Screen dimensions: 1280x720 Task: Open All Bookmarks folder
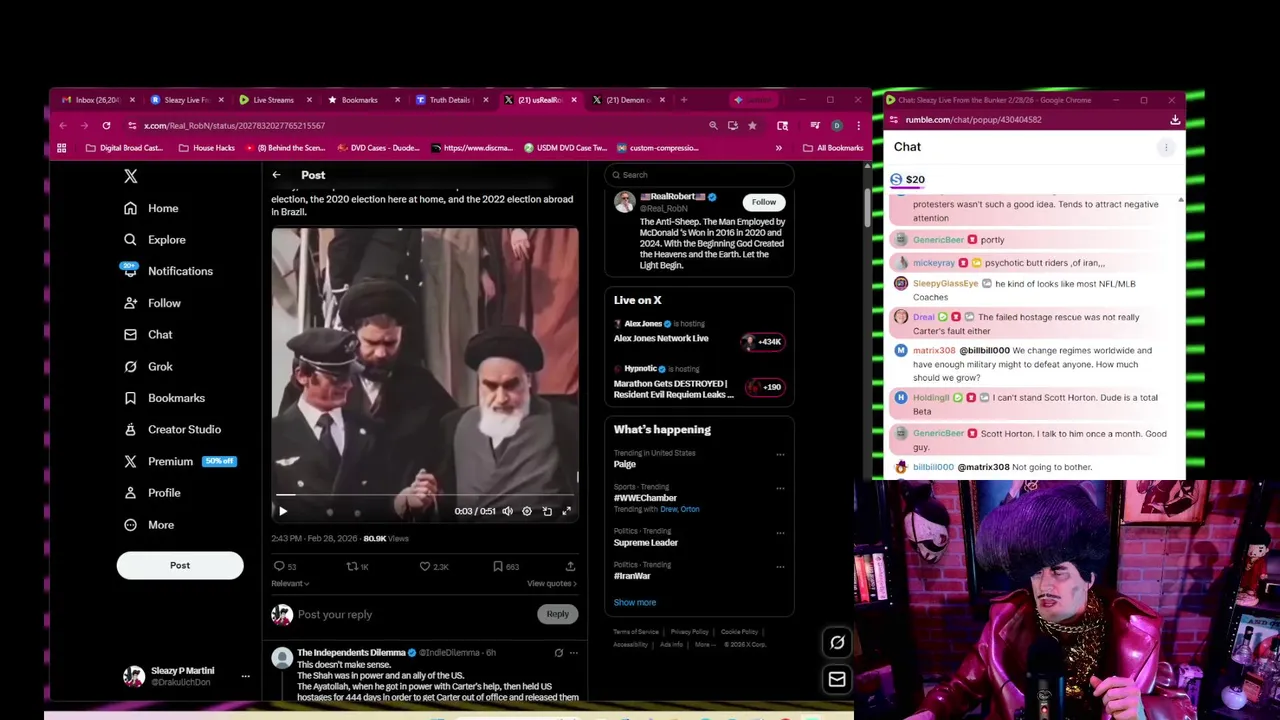(832, 148)
